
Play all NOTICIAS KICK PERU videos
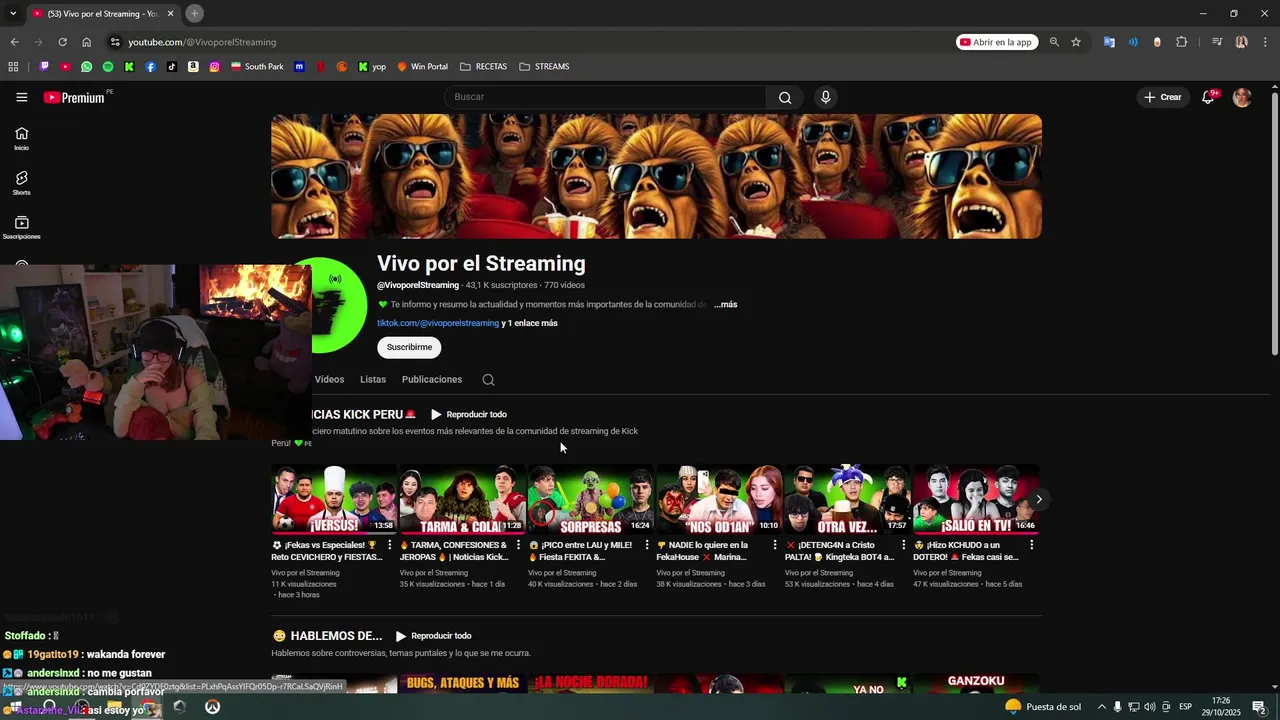tap(469, 414)
